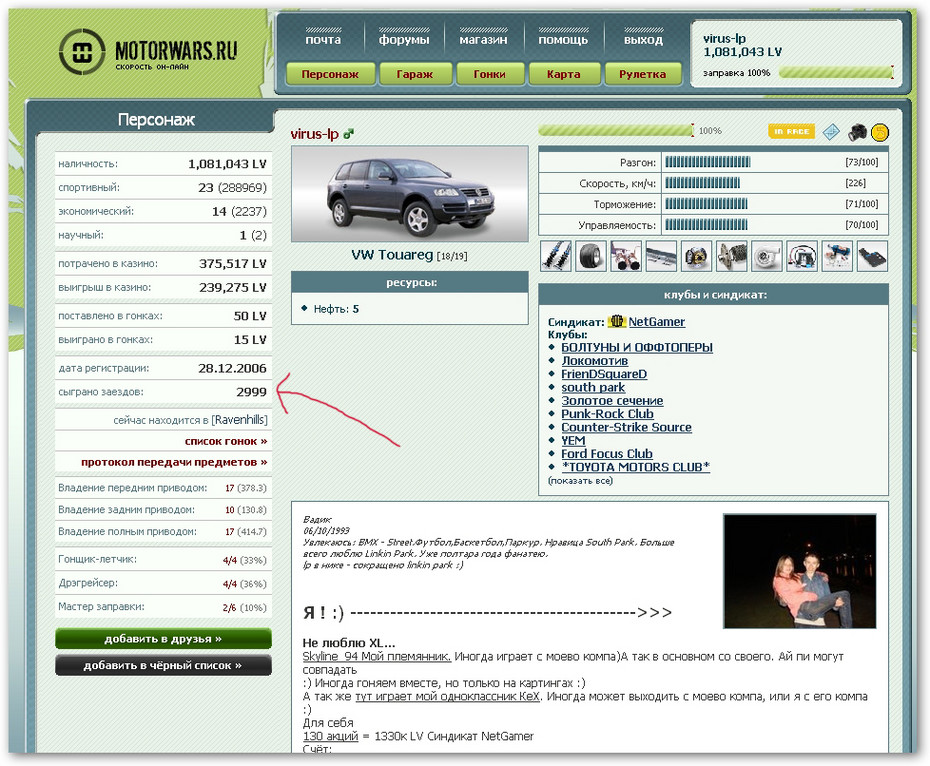
Task: Switch to the Карта tab
Action: click(x=563, y=74)
